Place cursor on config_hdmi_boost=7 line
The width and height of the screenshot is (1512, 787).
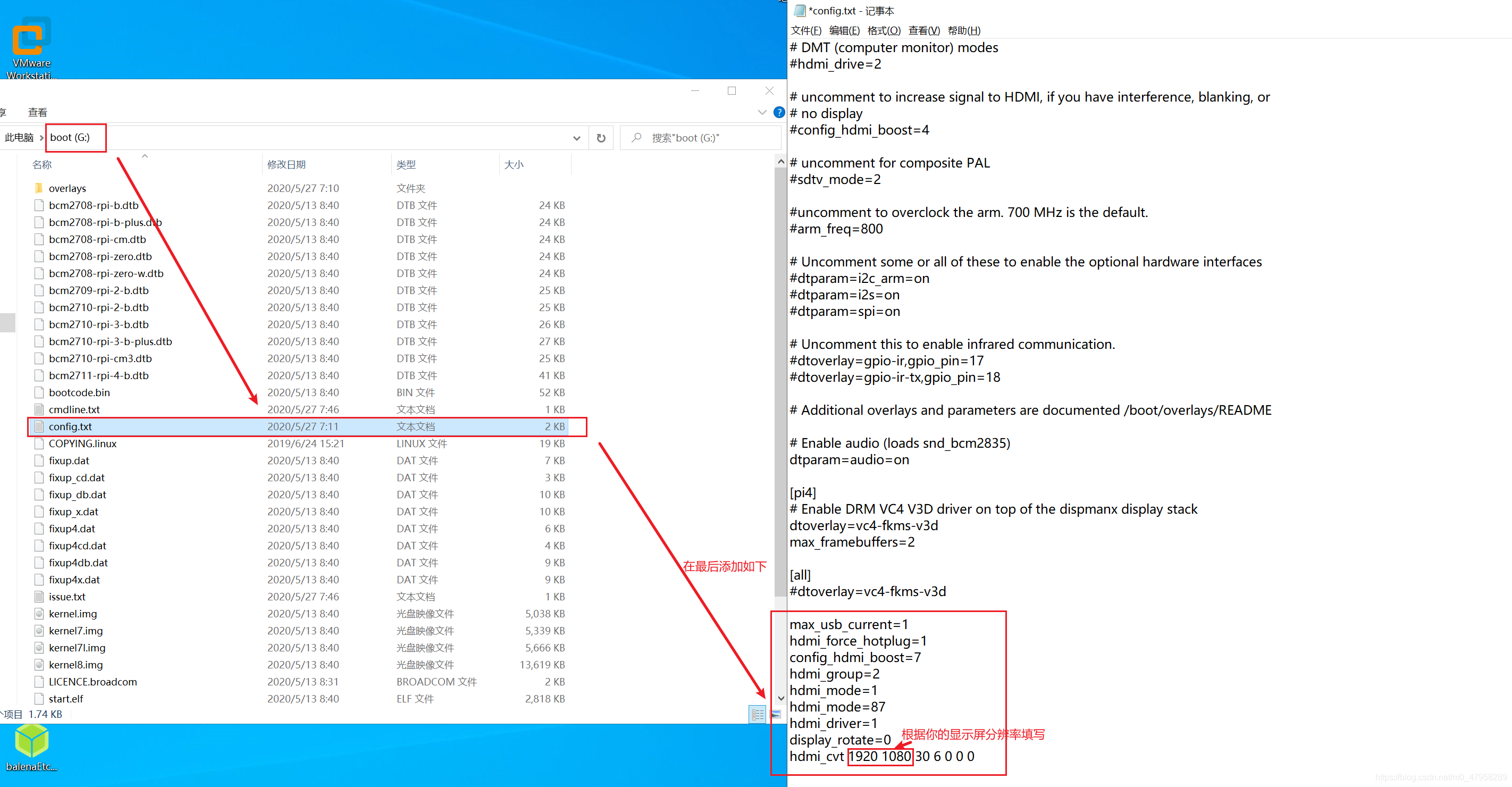coord(854,657)
